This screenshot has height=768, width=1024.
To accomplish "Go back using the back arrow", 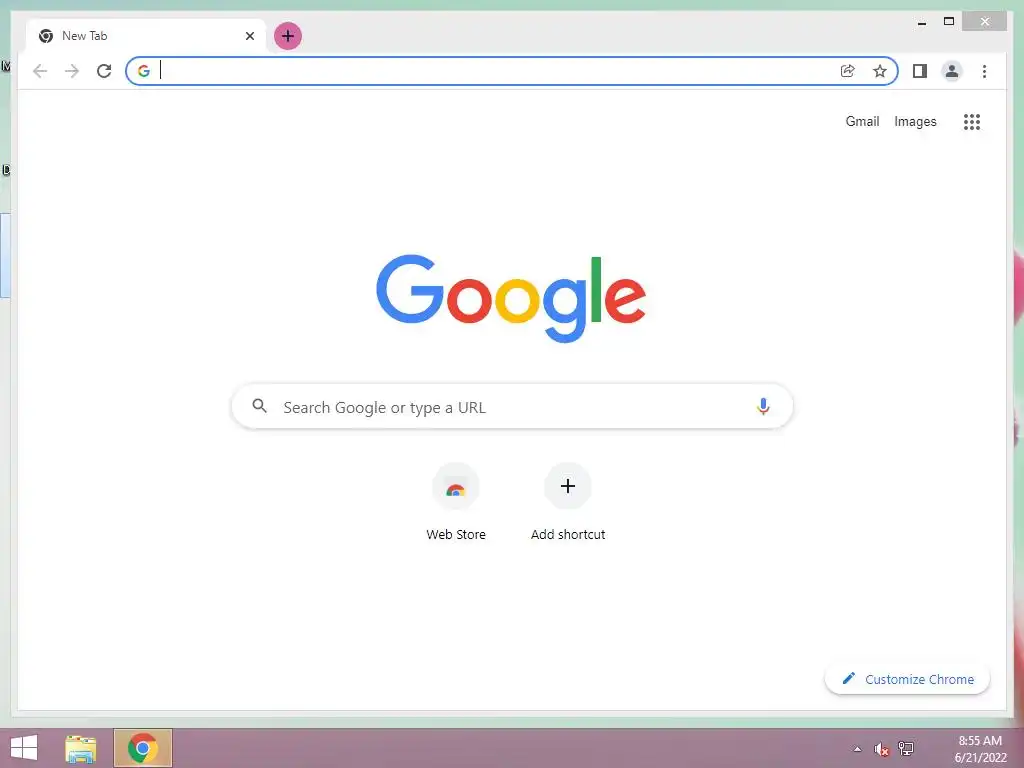I will [40, 71].
